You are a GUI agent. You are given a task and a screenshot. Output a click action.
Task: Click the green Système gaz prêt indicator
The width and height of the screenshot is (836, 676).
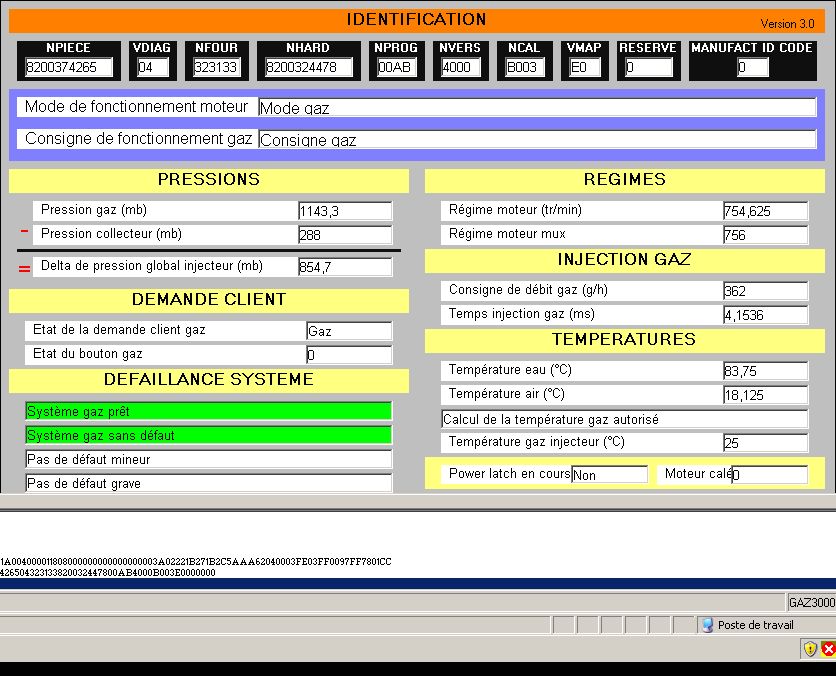208,411
